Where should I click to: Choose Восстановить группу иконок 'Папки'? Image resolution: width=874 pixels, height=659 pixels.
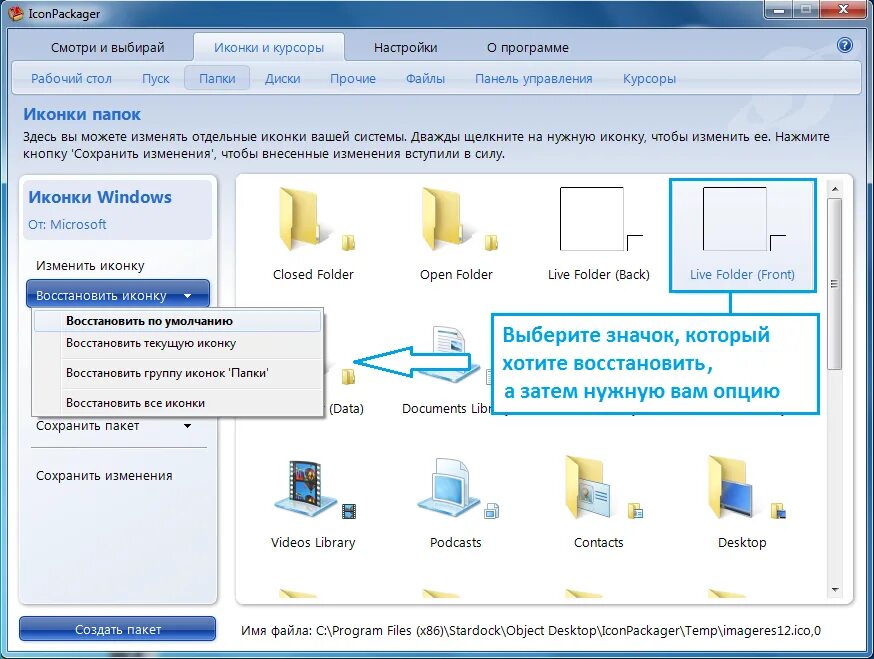point(177,373)
